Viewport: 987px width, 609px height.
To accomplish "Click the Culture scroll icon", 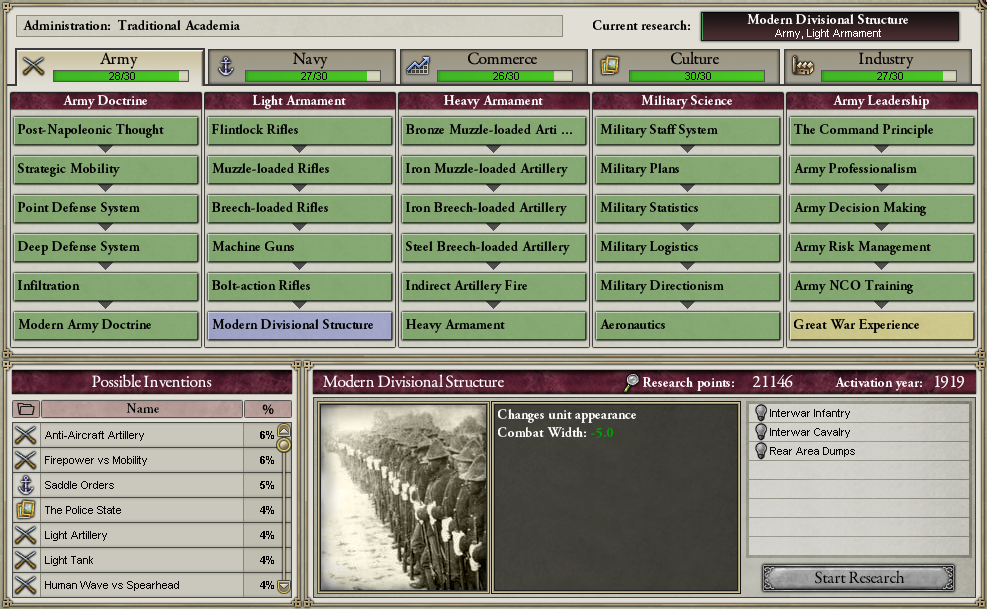I will pos(609,65).
